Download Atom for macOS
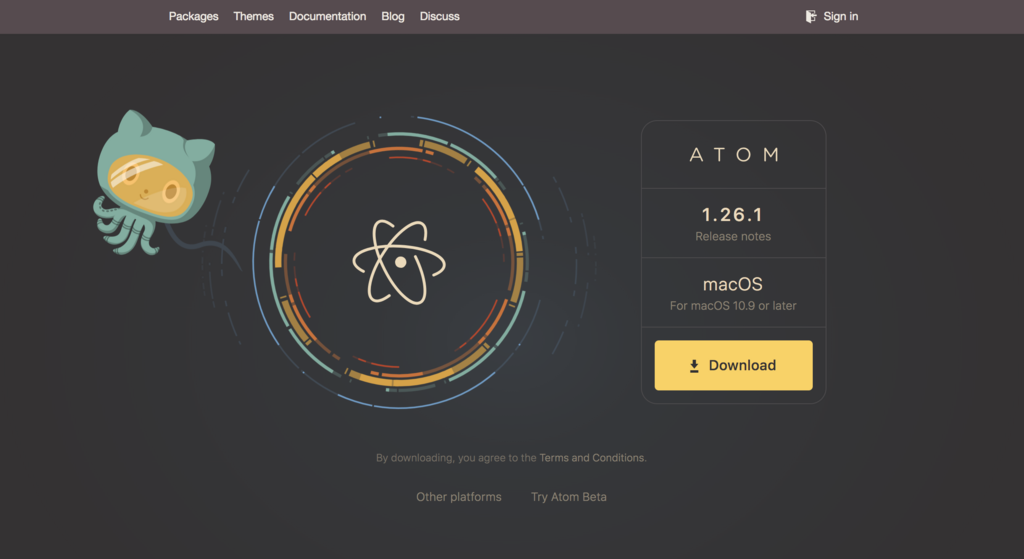The image size is (1024, 559). click(733, 365)
